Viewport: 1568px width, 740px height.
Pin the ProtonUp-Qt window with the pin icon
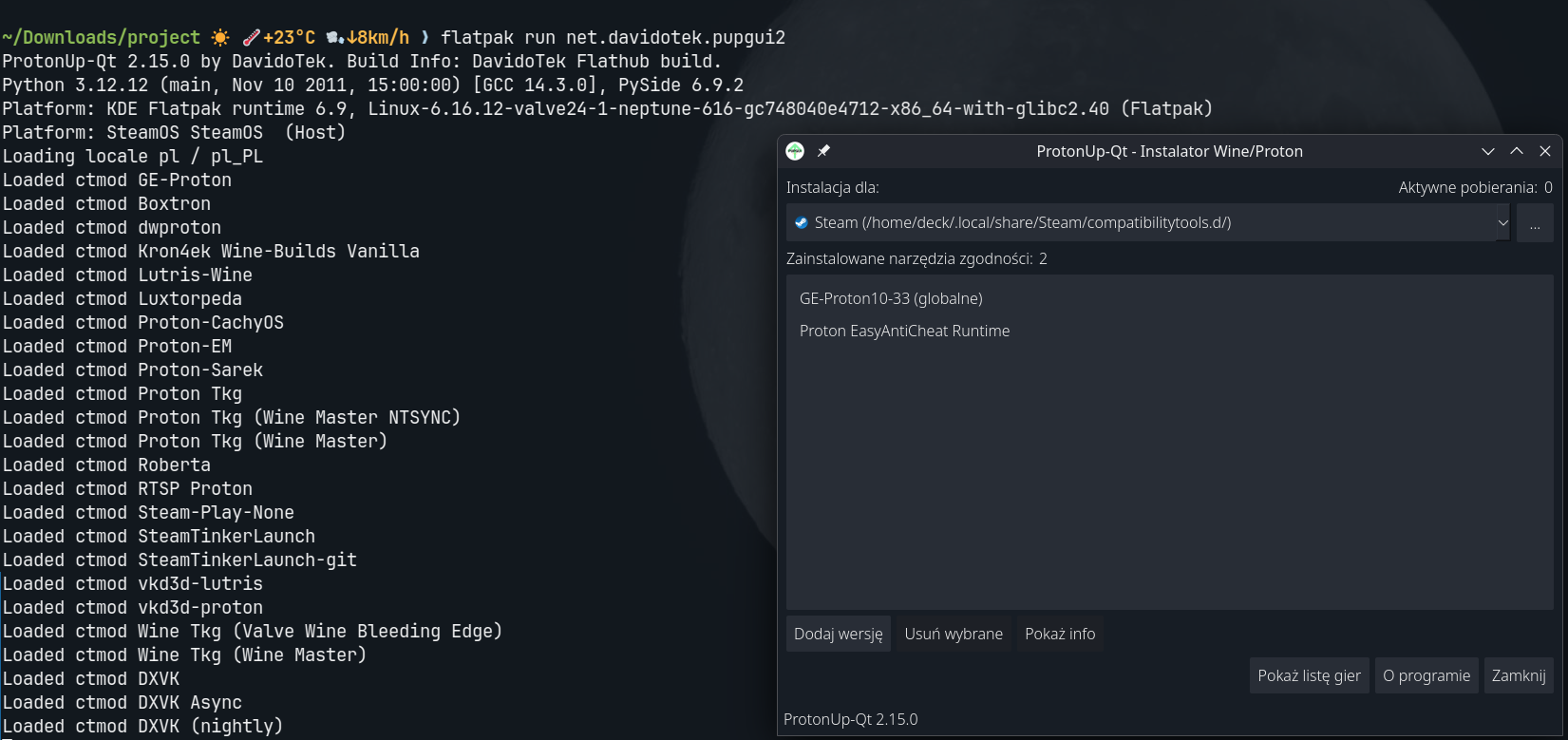point(823,151)
